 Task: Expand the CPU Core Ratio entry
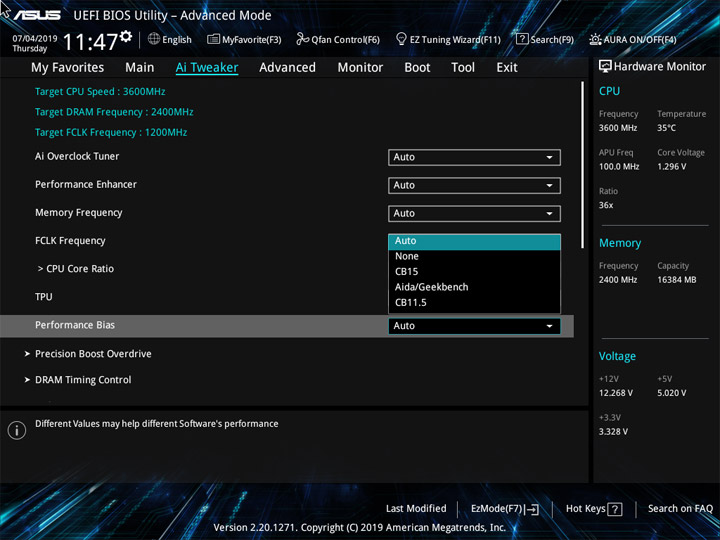(x=76, y=269)
